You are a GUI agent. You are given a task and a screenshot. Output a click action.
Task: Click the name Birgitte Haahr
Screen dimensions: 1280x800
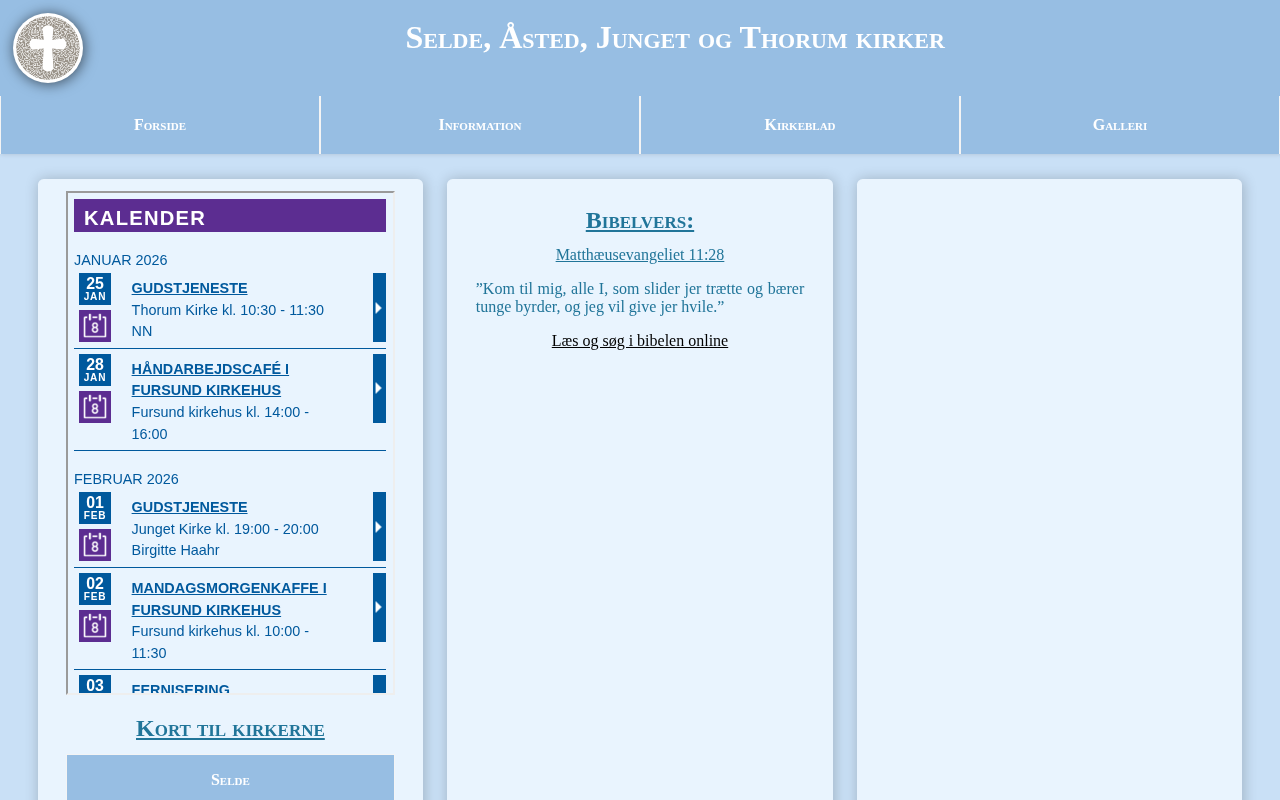pos(175,550)
